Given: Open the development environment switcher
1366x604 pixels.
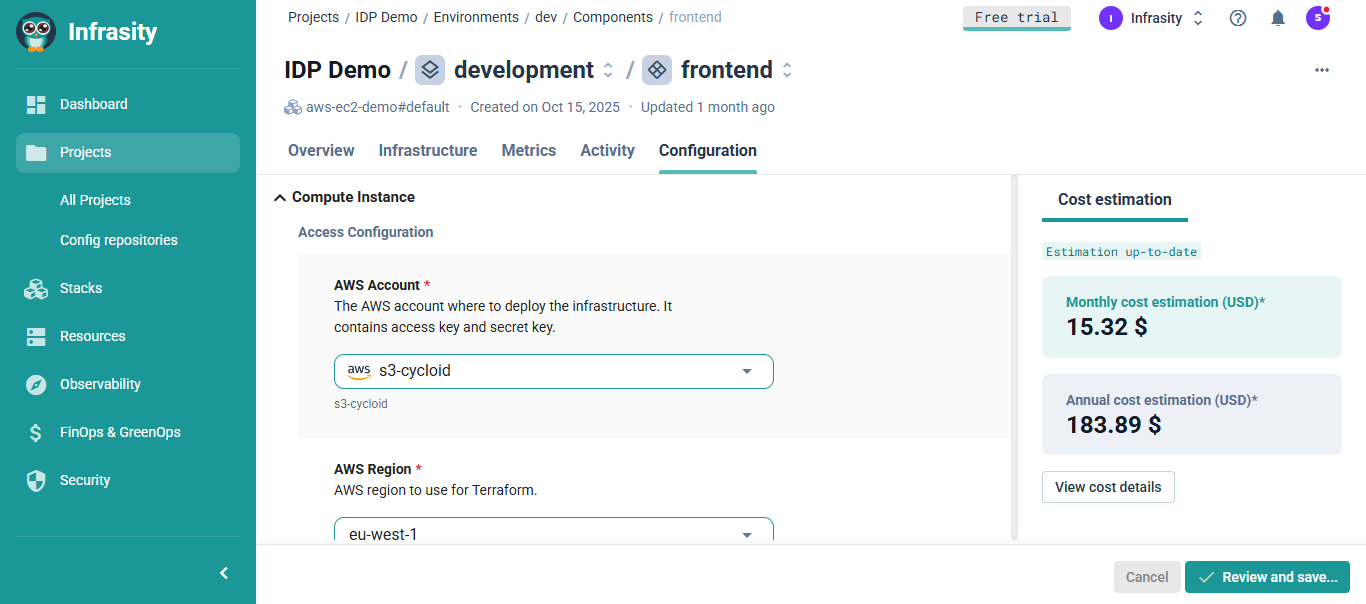Looking at the screenshot, I should (x=607, y=70).
